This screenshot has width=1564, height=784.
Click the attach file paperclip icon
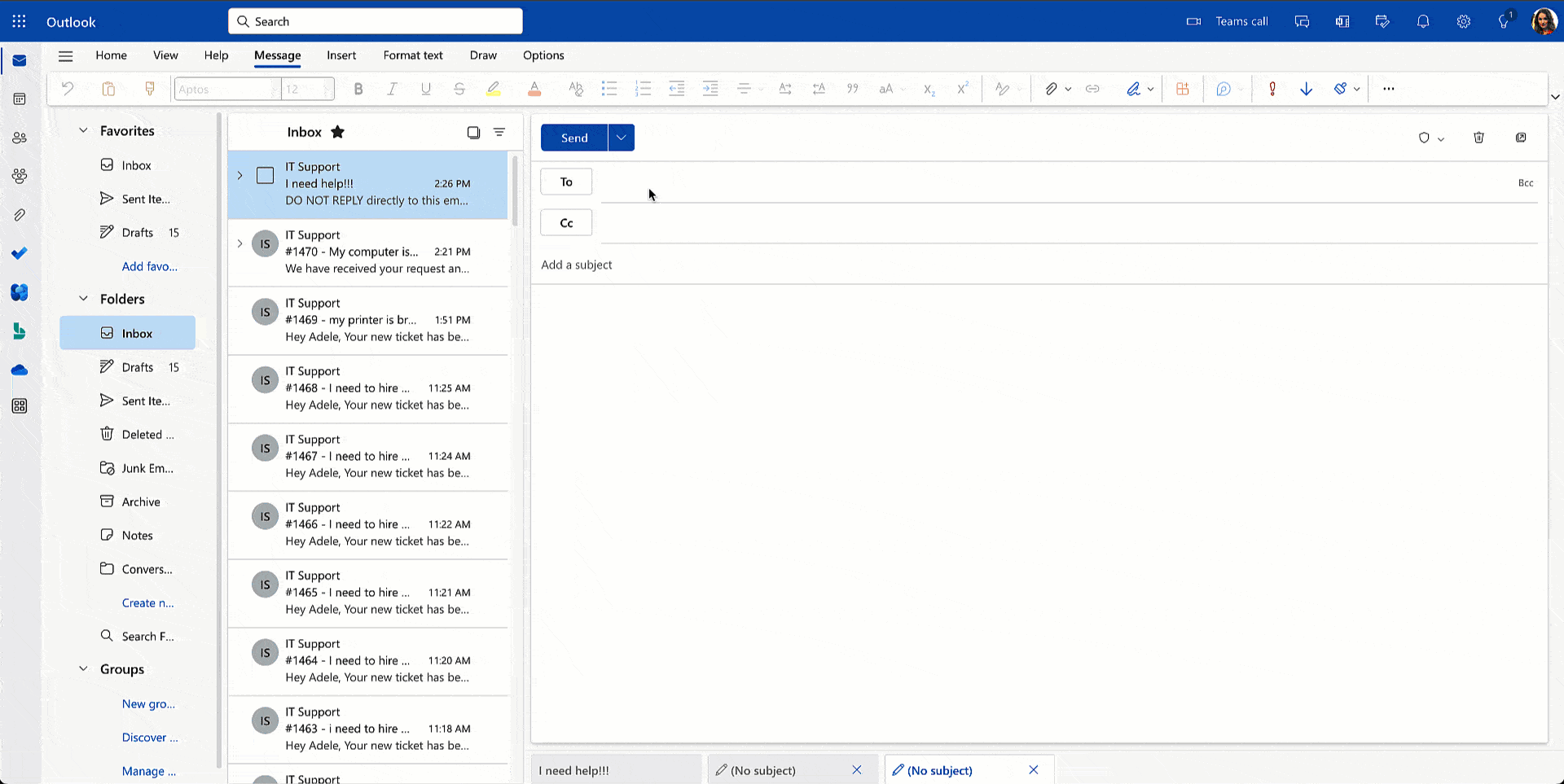point(1051,89)
